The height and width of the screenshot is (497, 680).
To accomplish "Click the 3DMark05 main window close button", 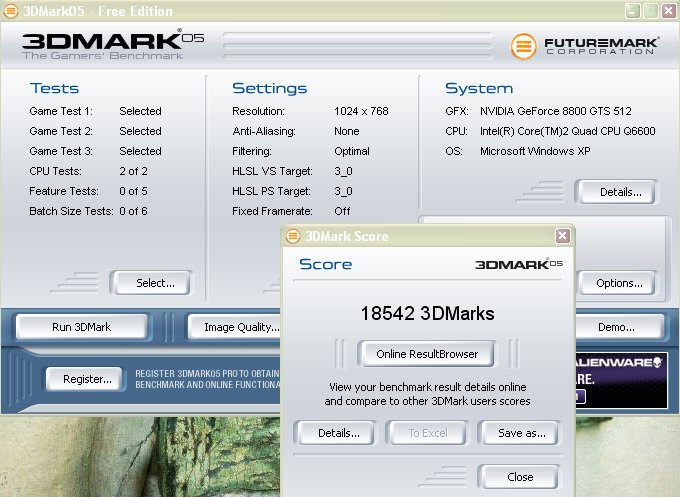I will point(668,11).
